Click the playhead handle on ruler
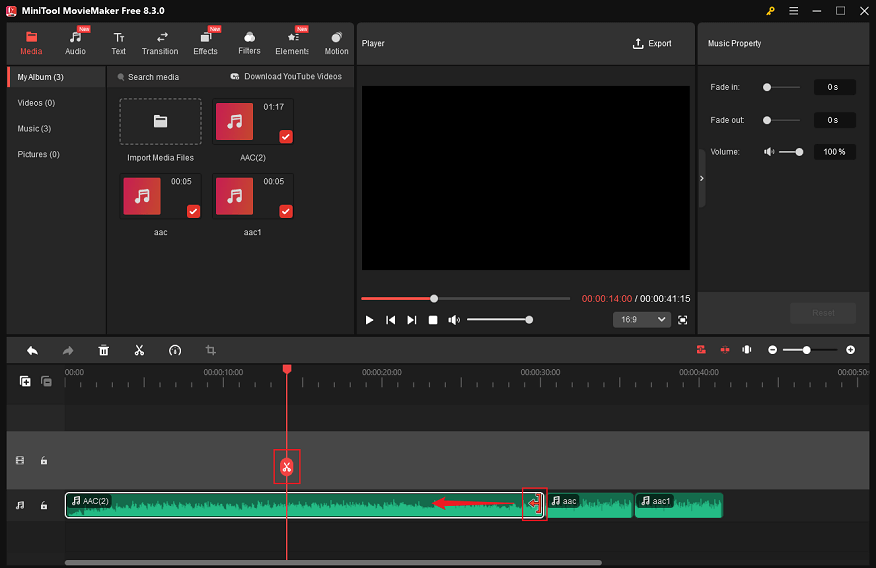The width and height of the screenshot is (876, 568). click(x=287, y=369)
